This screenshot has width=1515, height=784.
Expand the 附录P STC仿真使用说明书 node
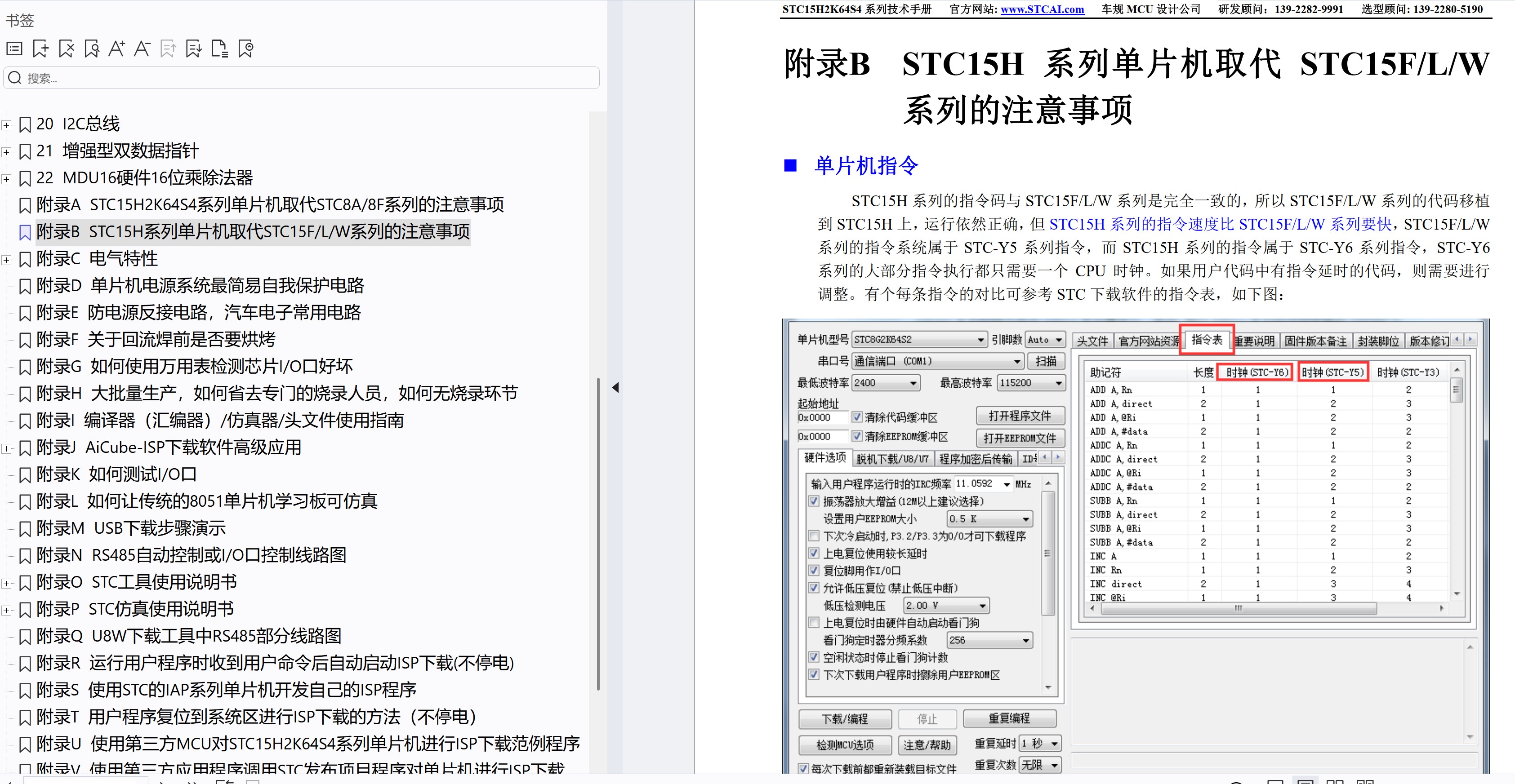pos(6,610)
